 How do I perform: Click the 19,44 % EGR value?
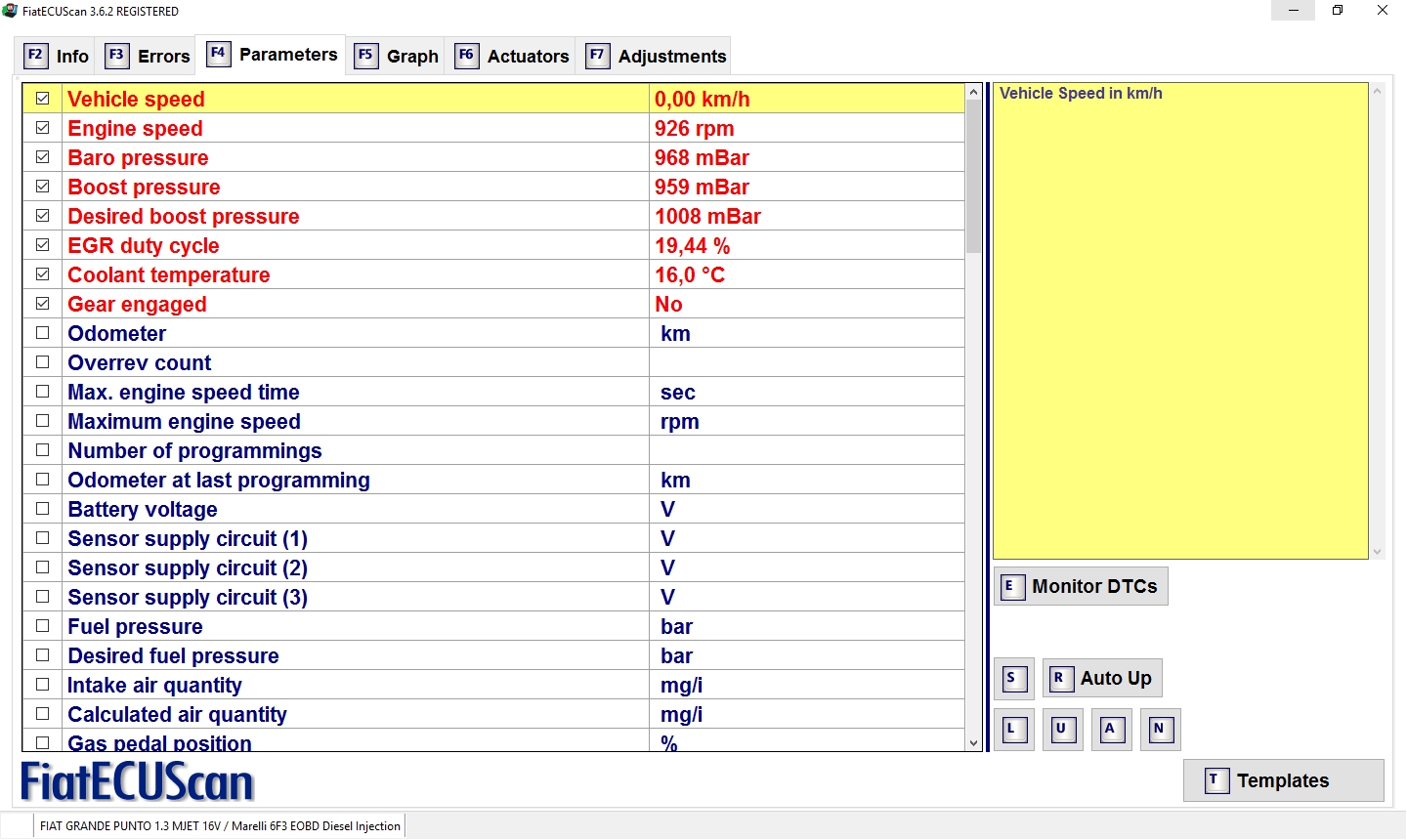point(693,245)
